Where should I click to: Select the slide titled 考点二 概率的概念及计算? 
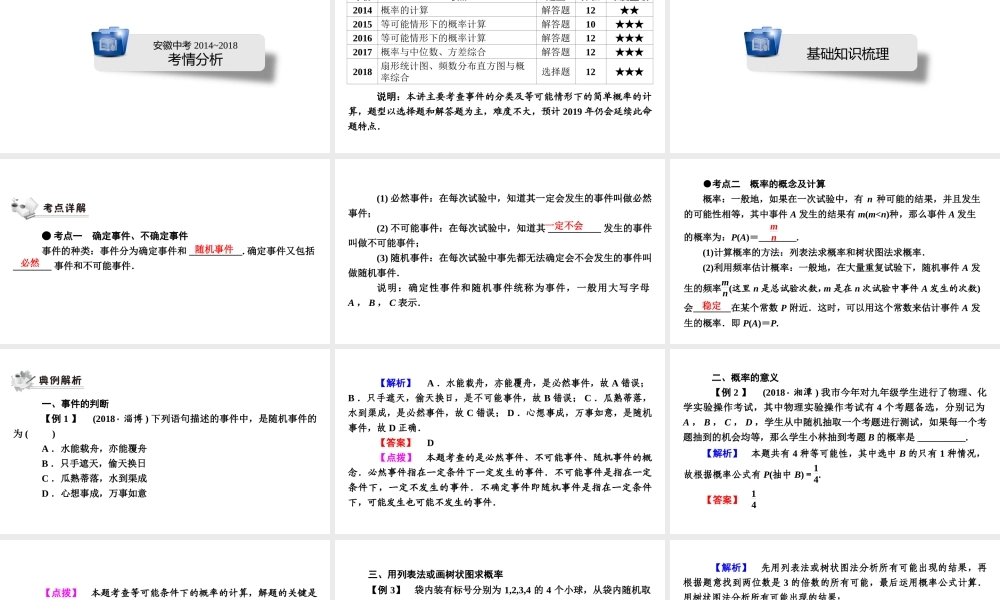[x=835, y=252]
